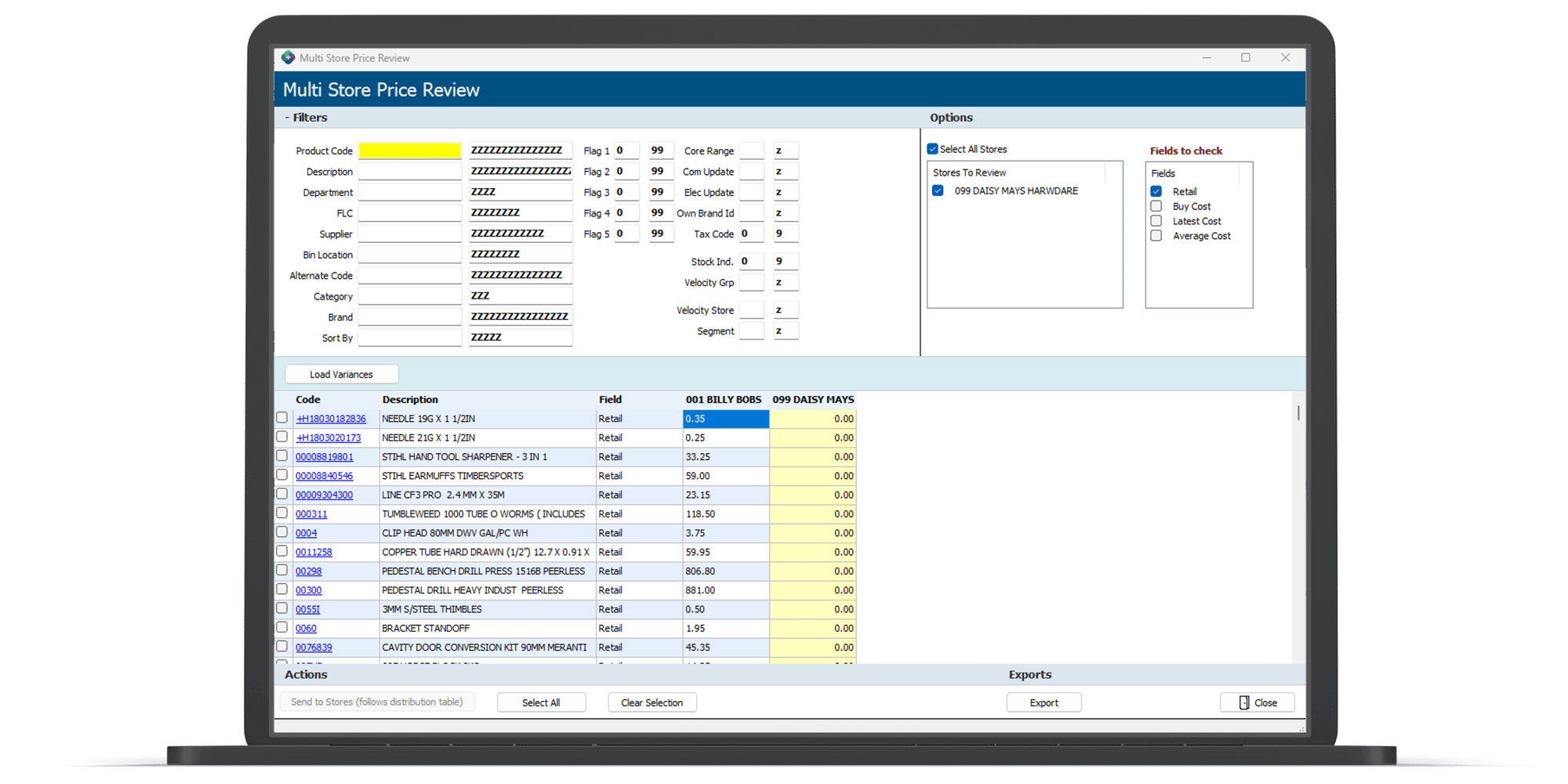Tick the Average Cost checkbox
The height and width of the screenshot is (784, 1568).
tap(1156, 236)
